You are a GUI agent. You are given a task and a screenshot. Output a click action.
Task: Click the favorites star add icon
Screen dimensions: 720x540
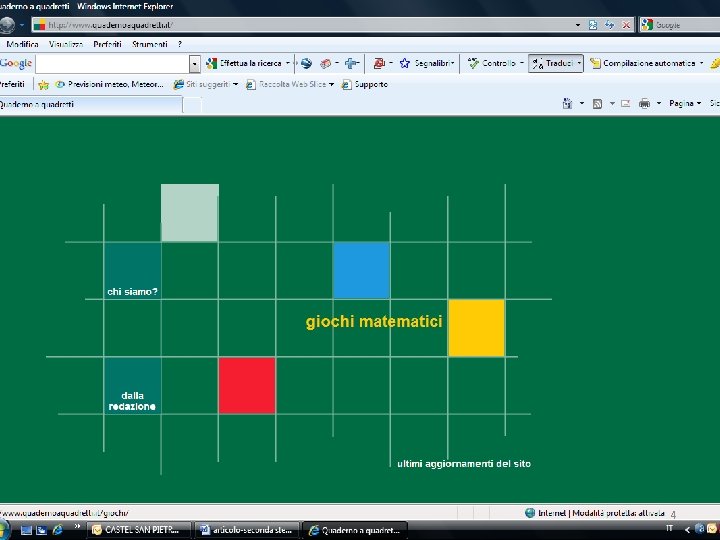44,84
